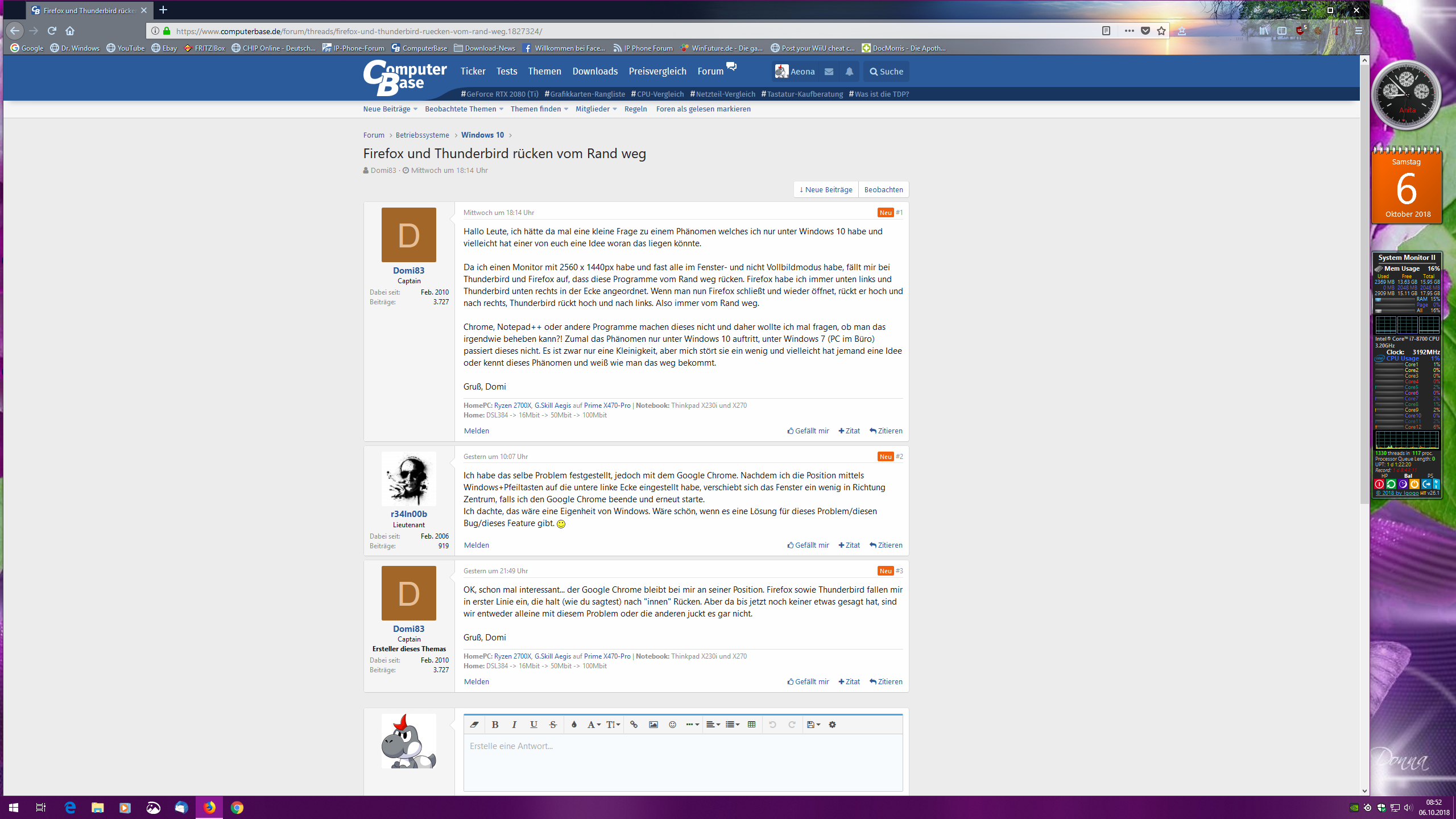Toggle strikethrough formatting in reply editor

(x=553, y=725)
